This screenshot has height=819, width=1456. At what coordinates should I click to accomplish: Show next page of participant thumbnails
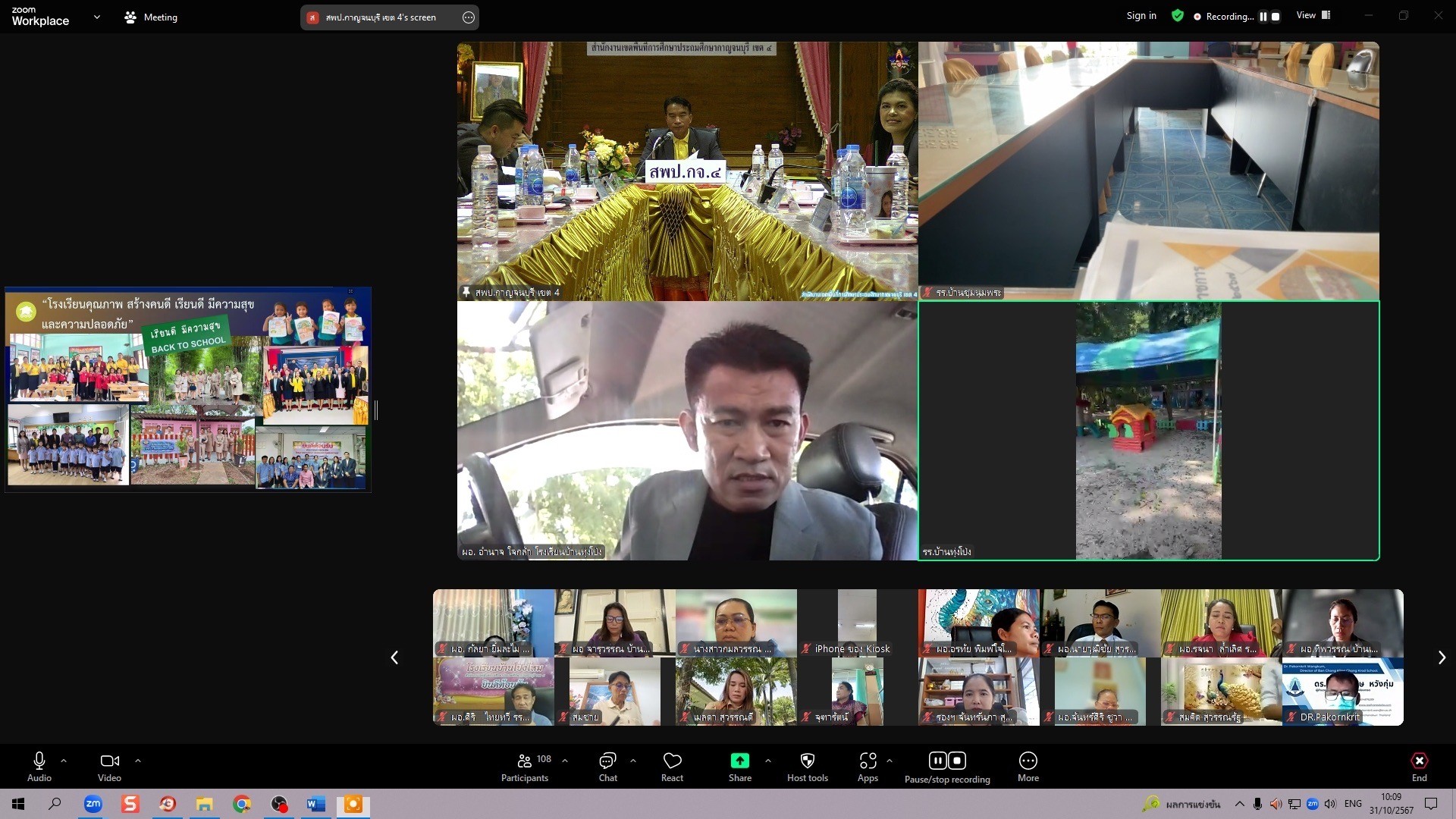[x=1442, y=657]
